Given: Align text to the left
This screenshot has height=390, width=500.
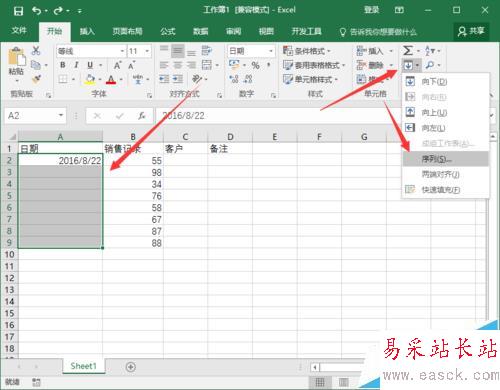Looking at the screenshot, I should [x=164, y=65].
